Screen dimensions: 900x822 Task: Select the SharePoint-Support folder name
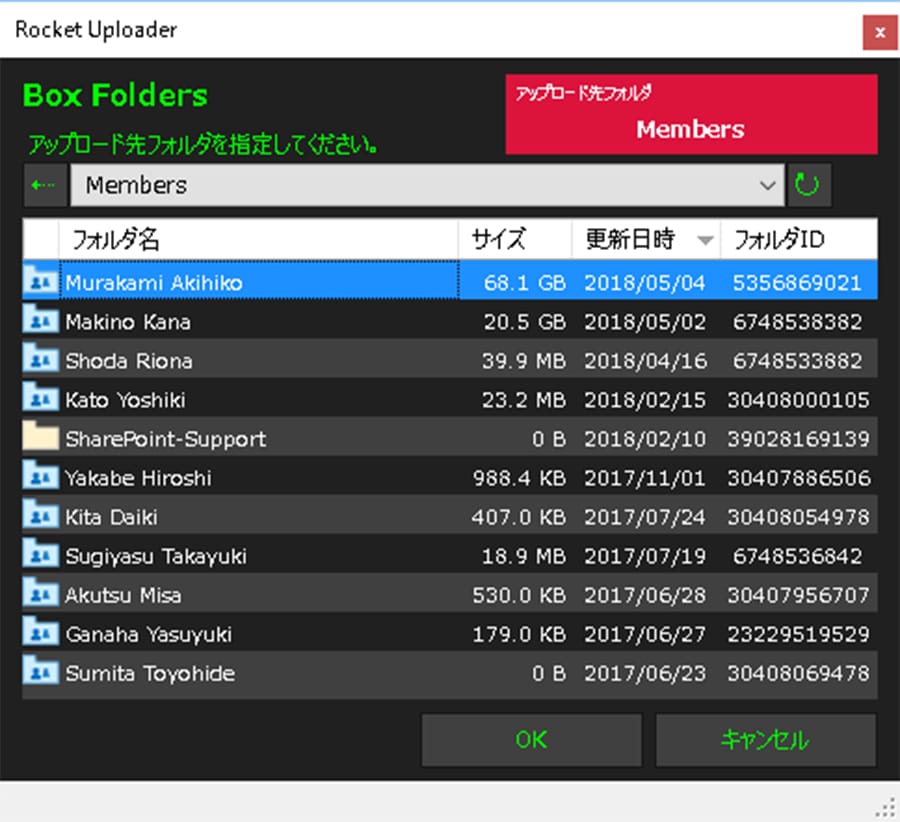click(166, 439)
